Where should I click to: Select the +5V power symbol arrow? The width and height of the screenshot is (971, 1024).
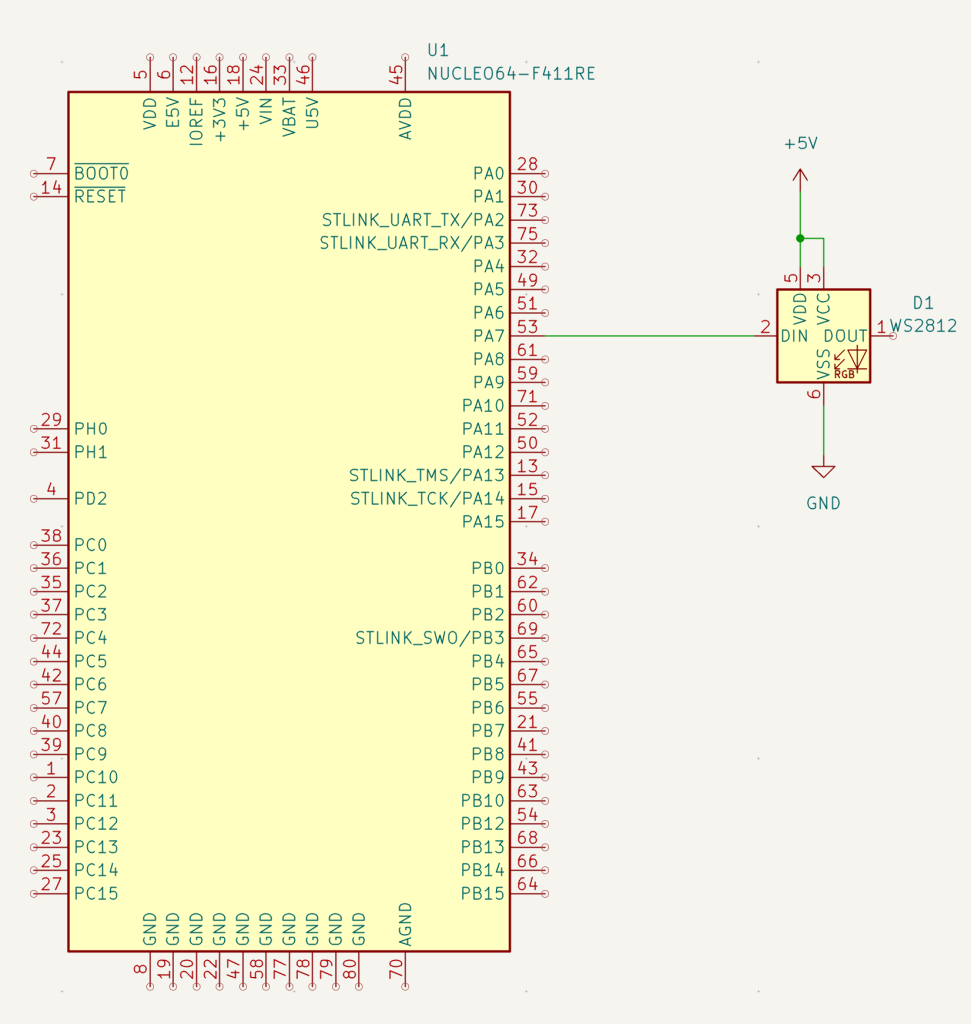click(801, 174)
